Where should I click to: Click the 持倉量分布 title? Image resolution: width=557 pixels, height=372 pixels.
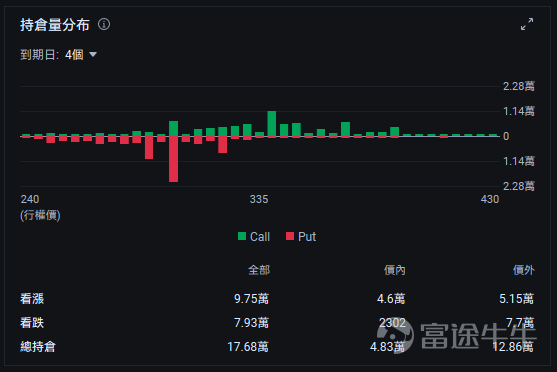[55, 25]
